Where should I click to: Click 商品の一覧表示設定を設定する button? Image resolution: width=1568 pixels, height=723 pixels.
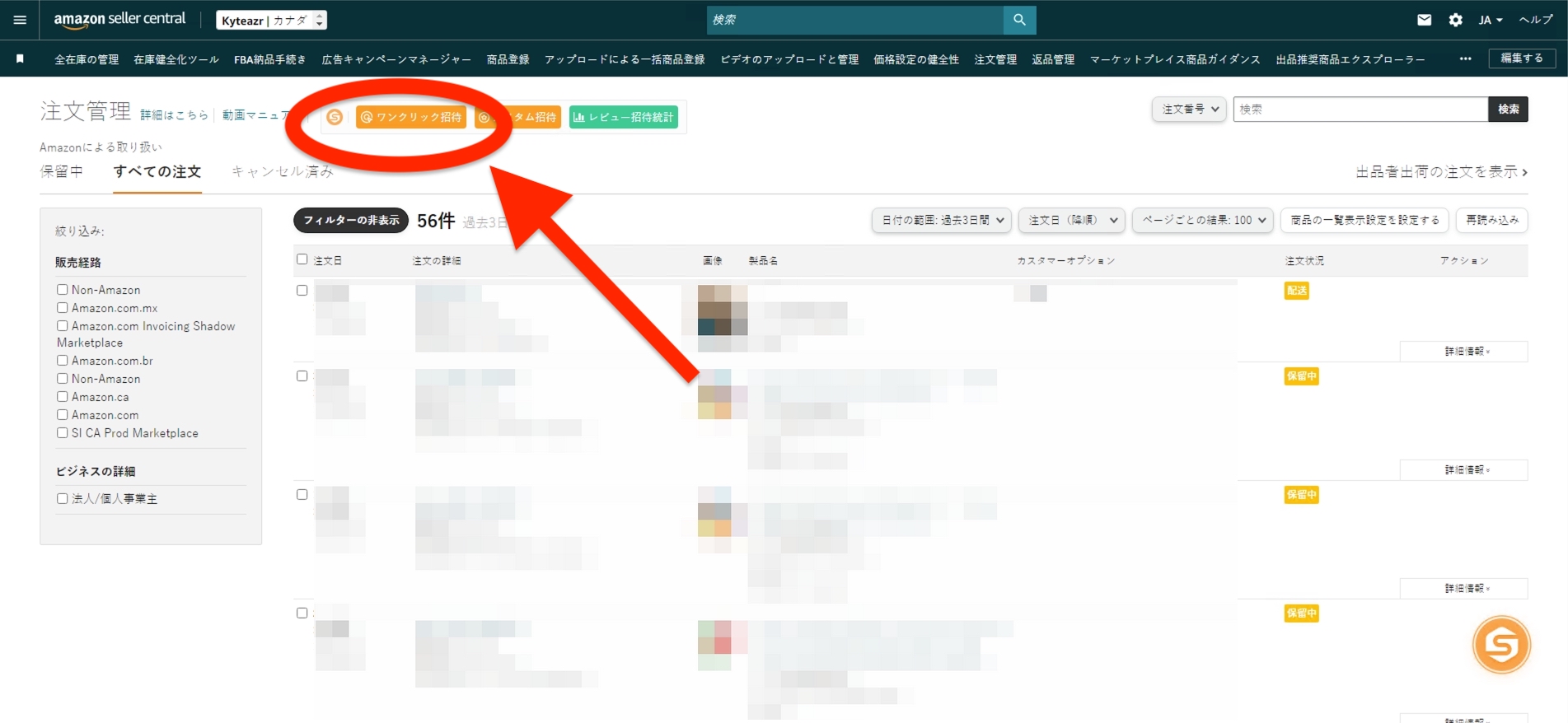point(1364,220)
